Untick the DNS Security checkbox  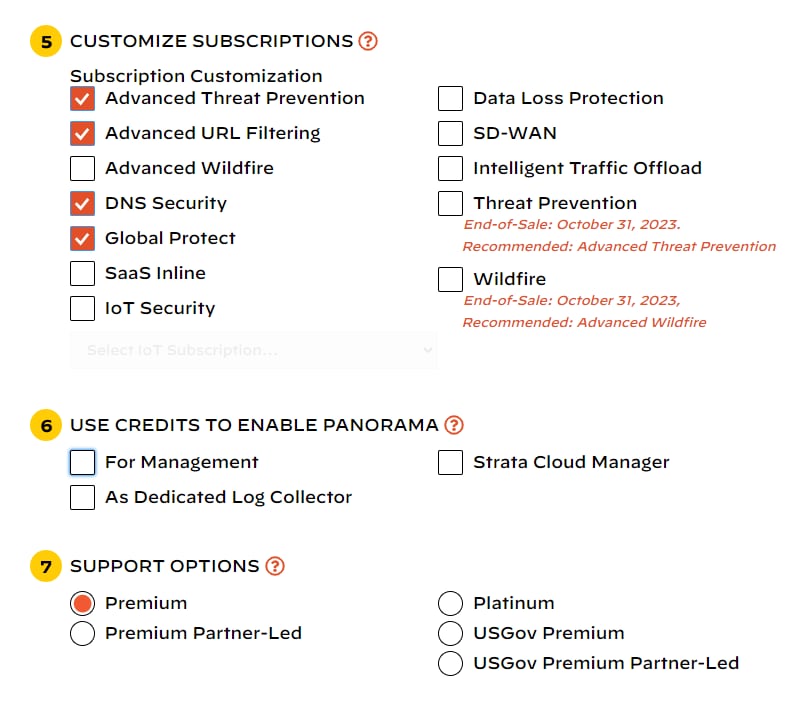tap(82, 203)
